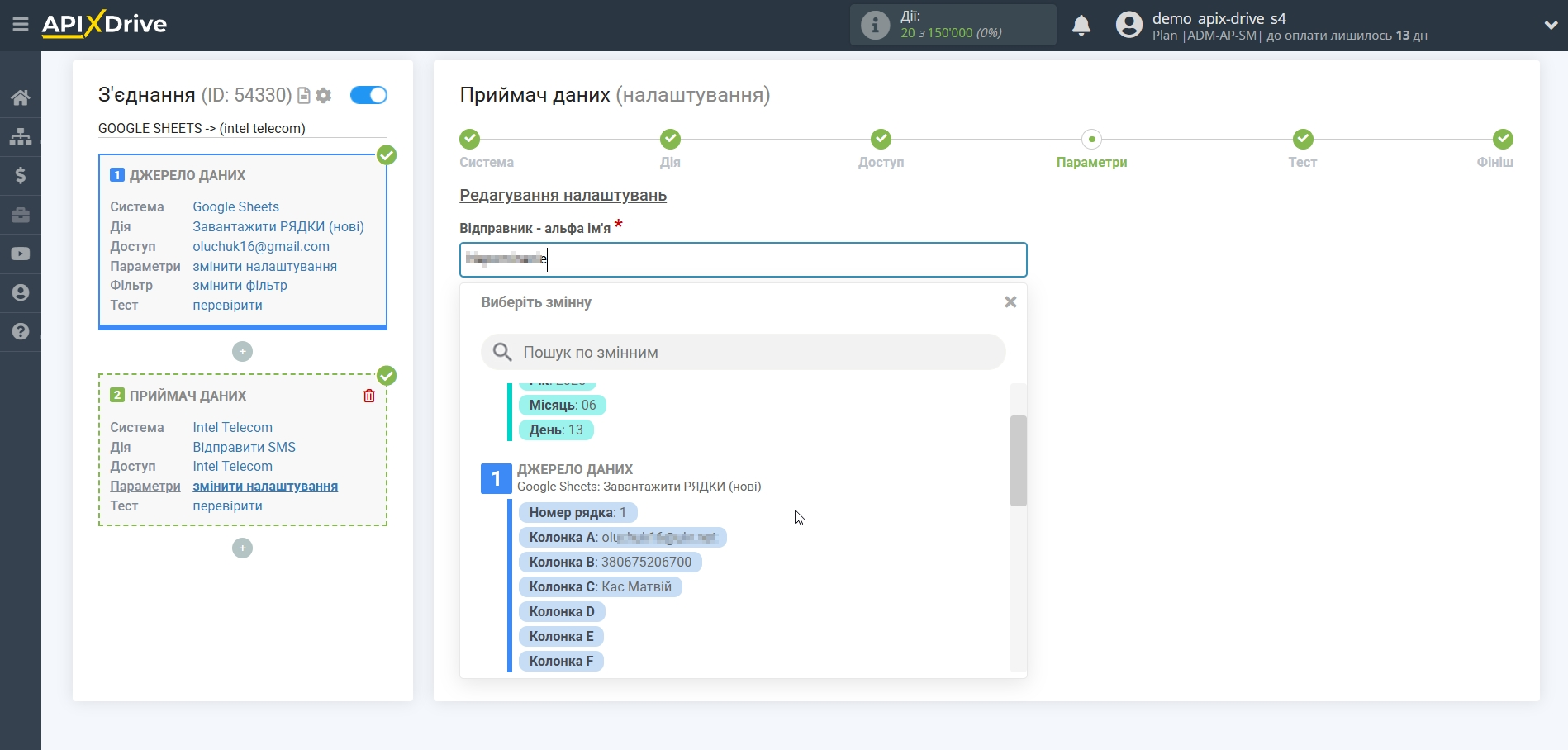
Task: Open the user profile sidebar icon
Action: [21, 292]
